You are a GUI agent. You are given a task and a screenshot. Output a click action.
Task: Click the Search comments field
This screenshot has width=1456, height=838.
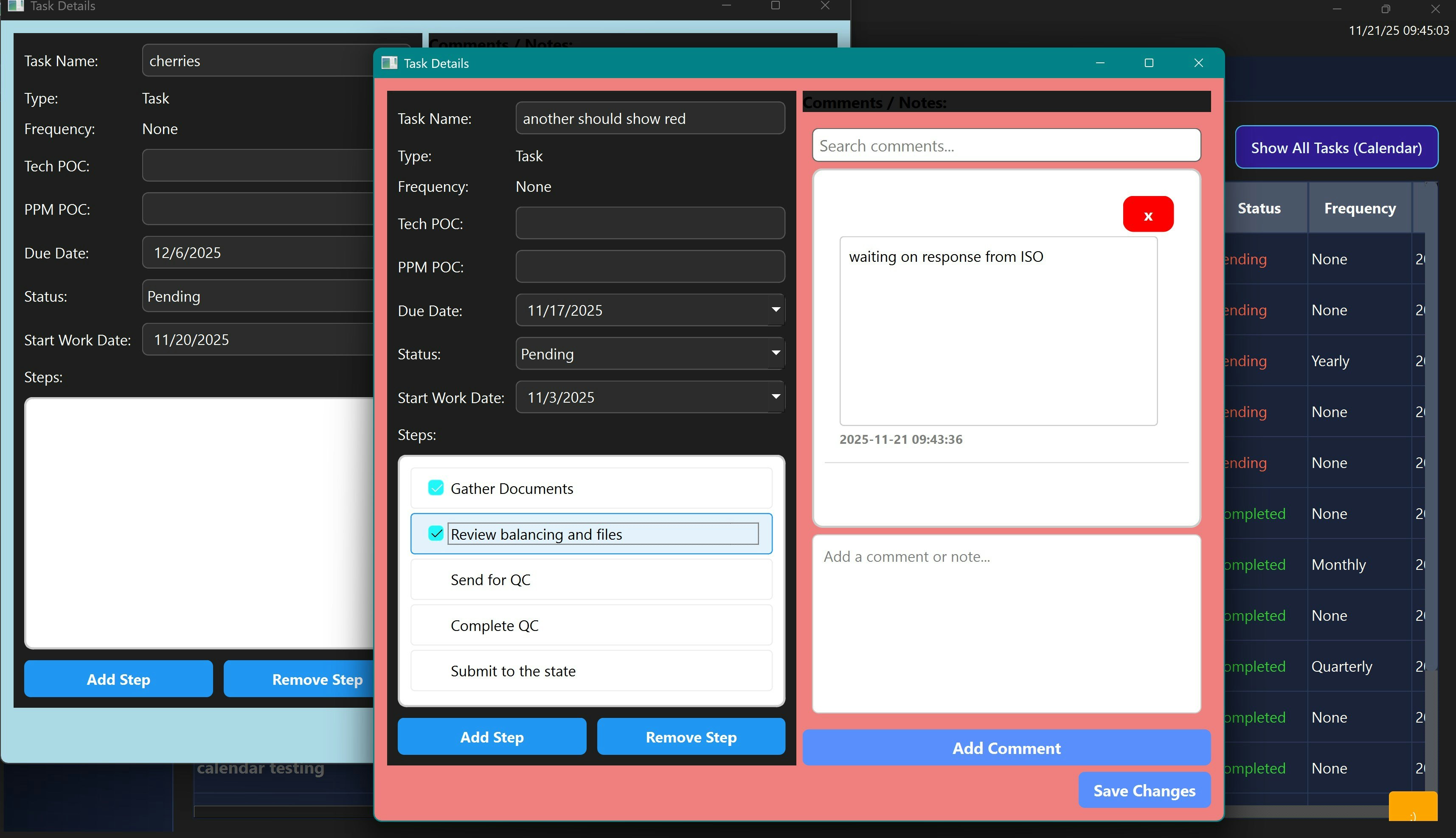click(1006, 145)
